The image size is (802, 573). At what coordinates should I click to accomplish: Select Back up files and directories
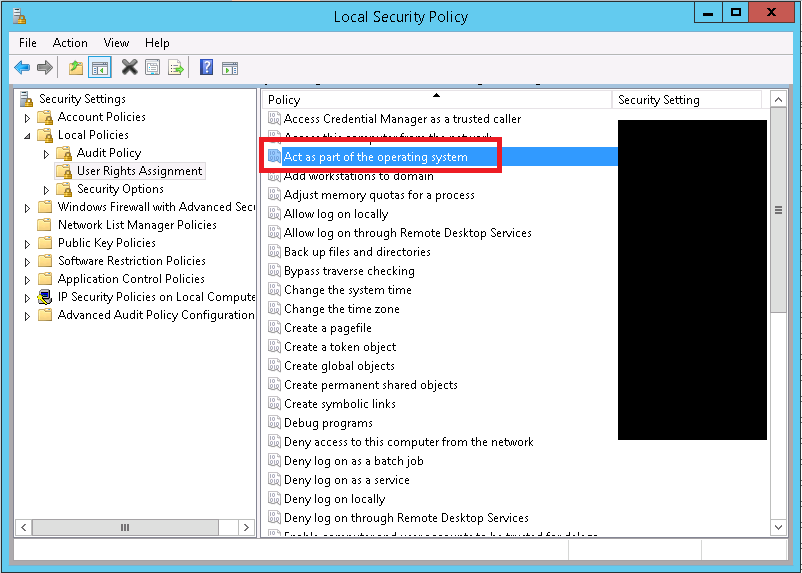(x=357, y=252)
